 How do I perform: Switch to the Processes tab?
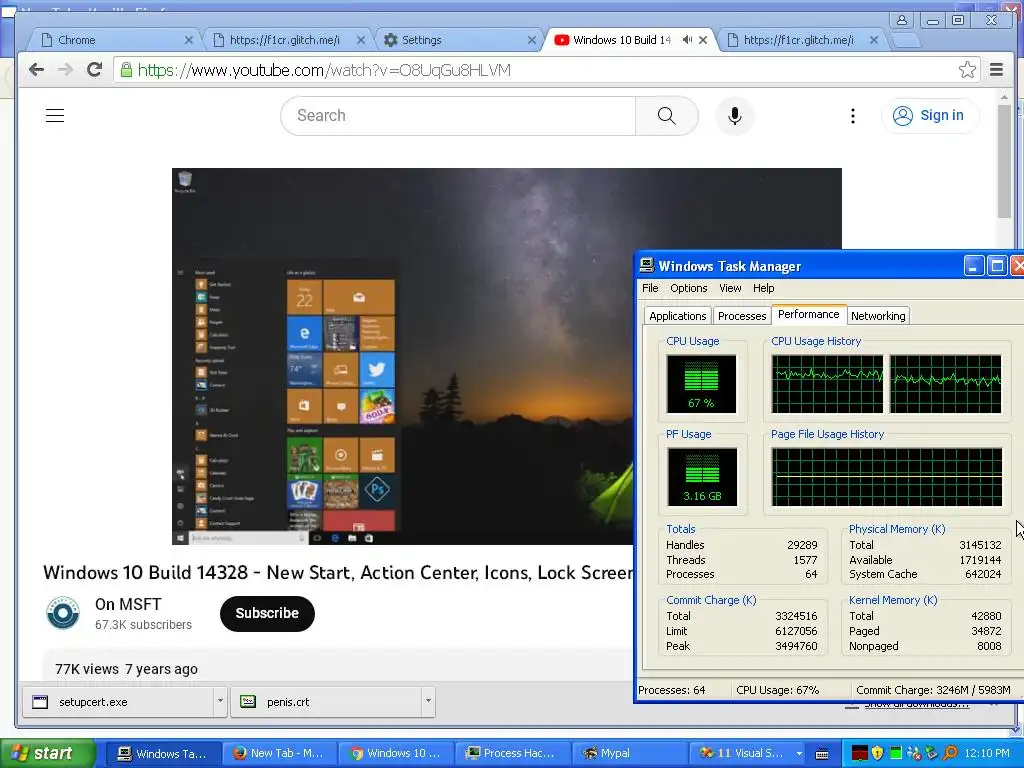(x=742, y=316)
